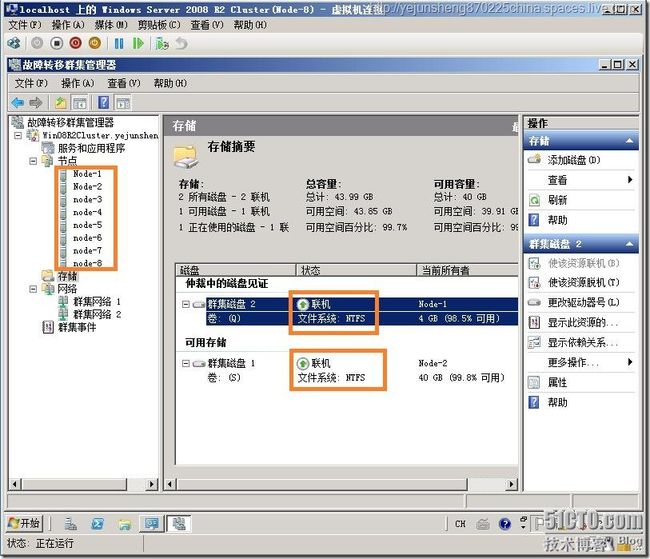This screenshot has width=650, height=559.
Task: Open 操作(A) menu in cluster manager
Action: (x=78, y=83)
